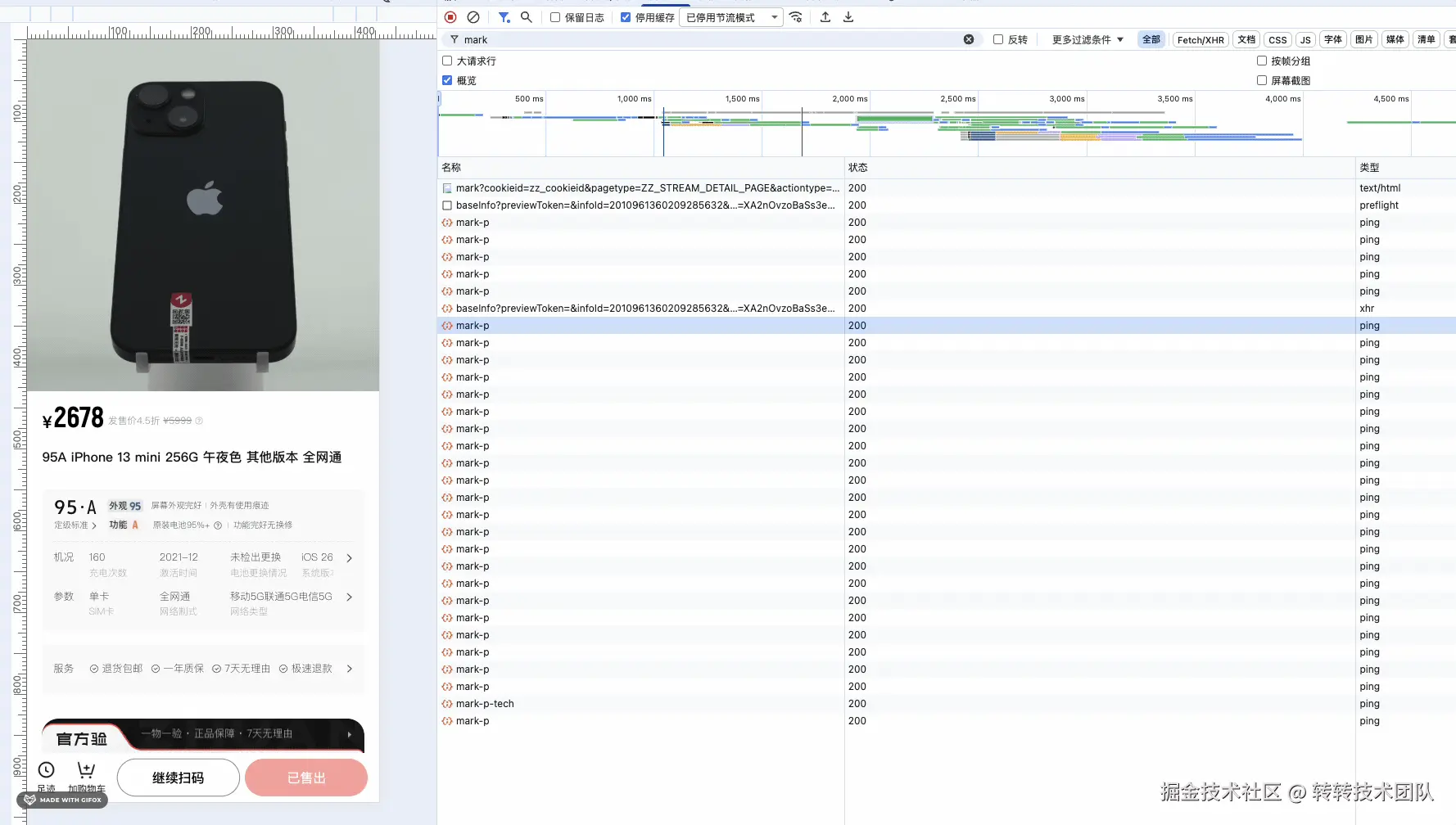
Task: Open throttling mode dropdown
Action: 731,17
